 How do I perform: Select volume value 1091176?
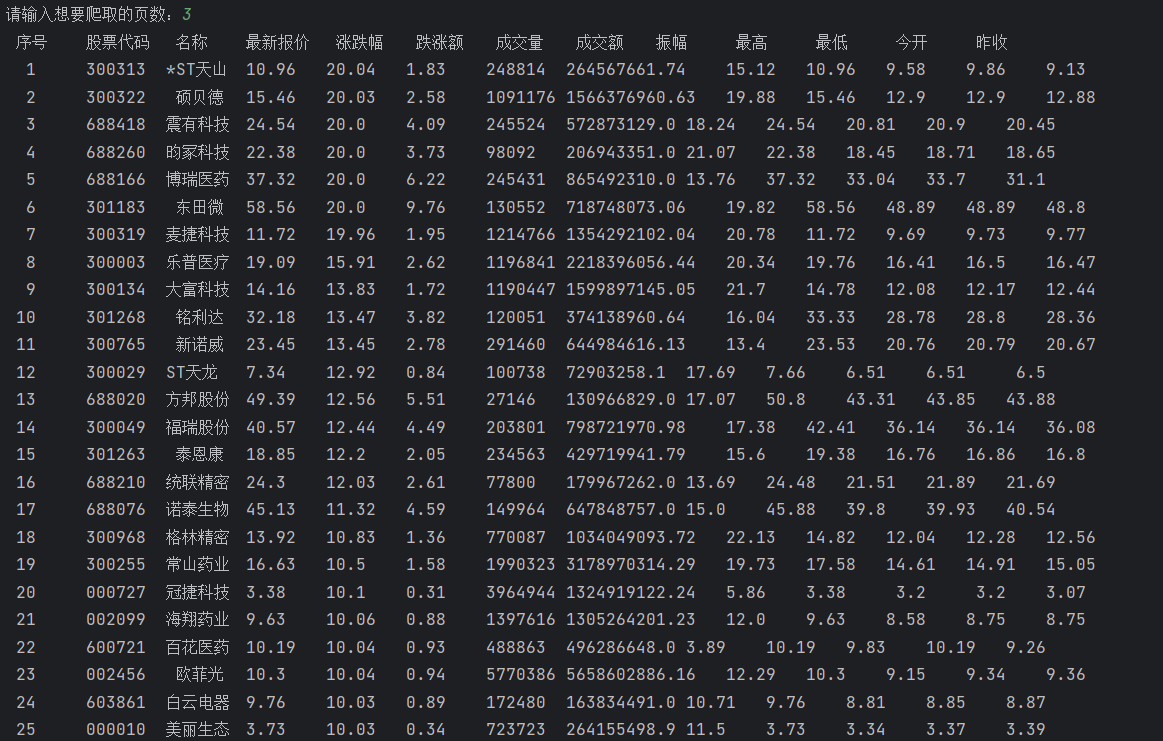(x=521, y=97)
